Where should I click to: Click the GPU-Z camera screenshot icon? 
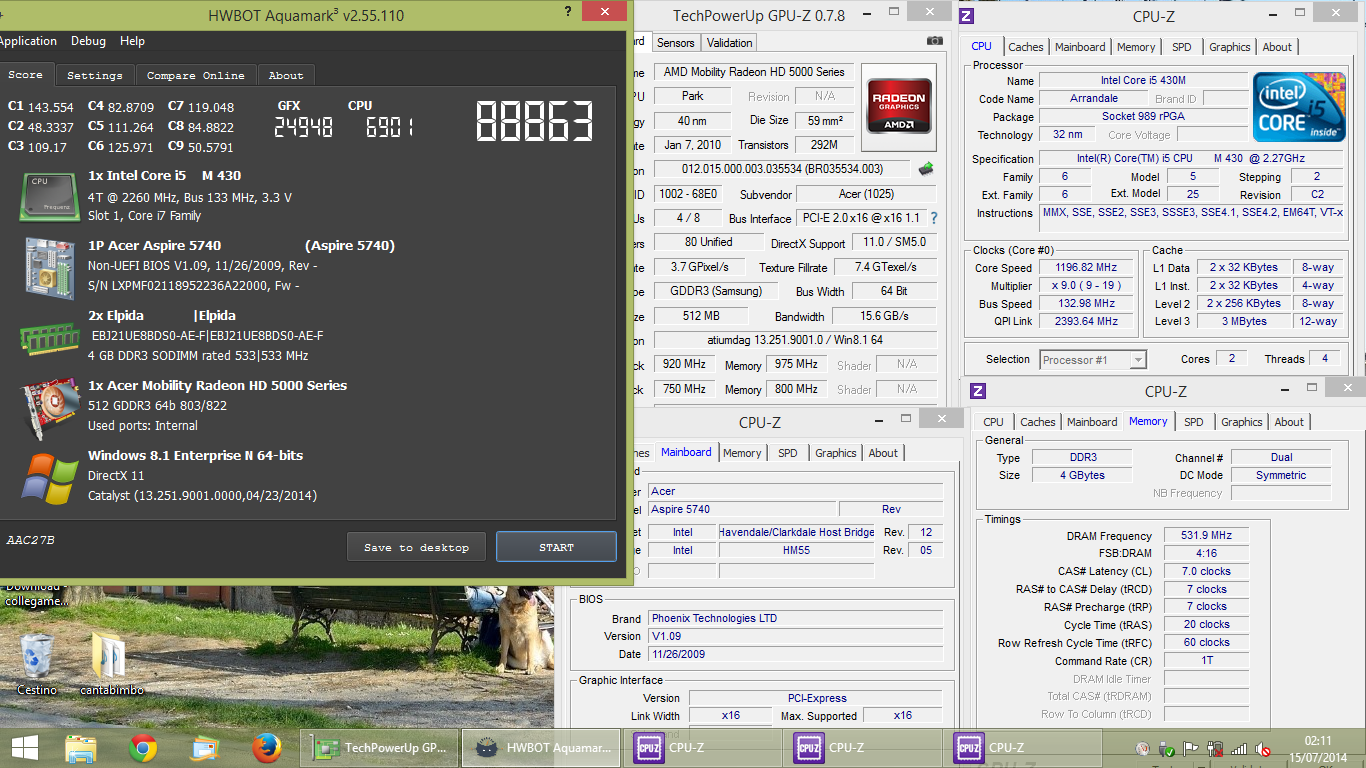(x=934, y=41)
